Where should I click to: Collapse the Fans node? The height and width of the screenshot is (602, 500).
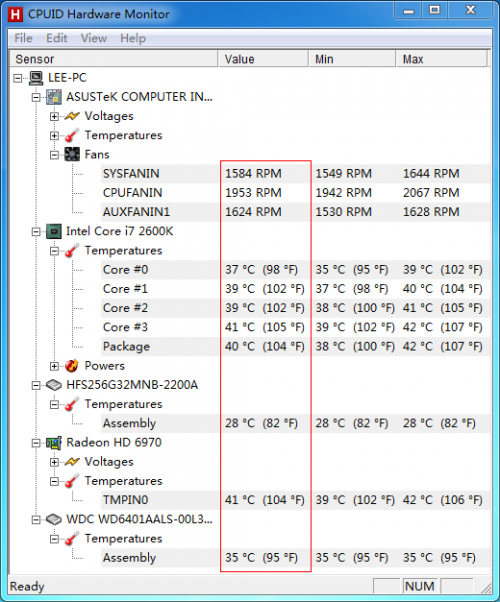click(x=54, y=155)
